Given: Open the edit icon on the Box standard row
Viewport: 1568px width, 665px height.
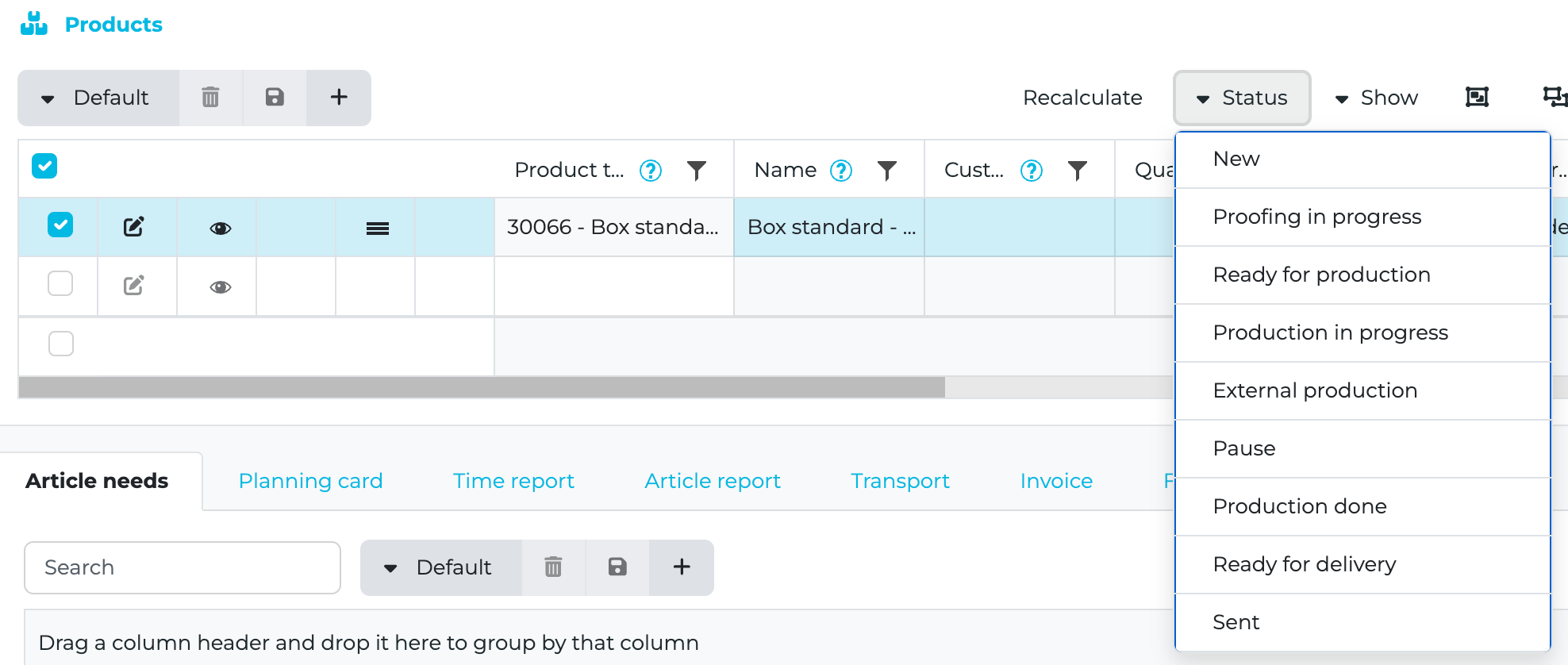Looking at the screenshot, I should point(134,227).
